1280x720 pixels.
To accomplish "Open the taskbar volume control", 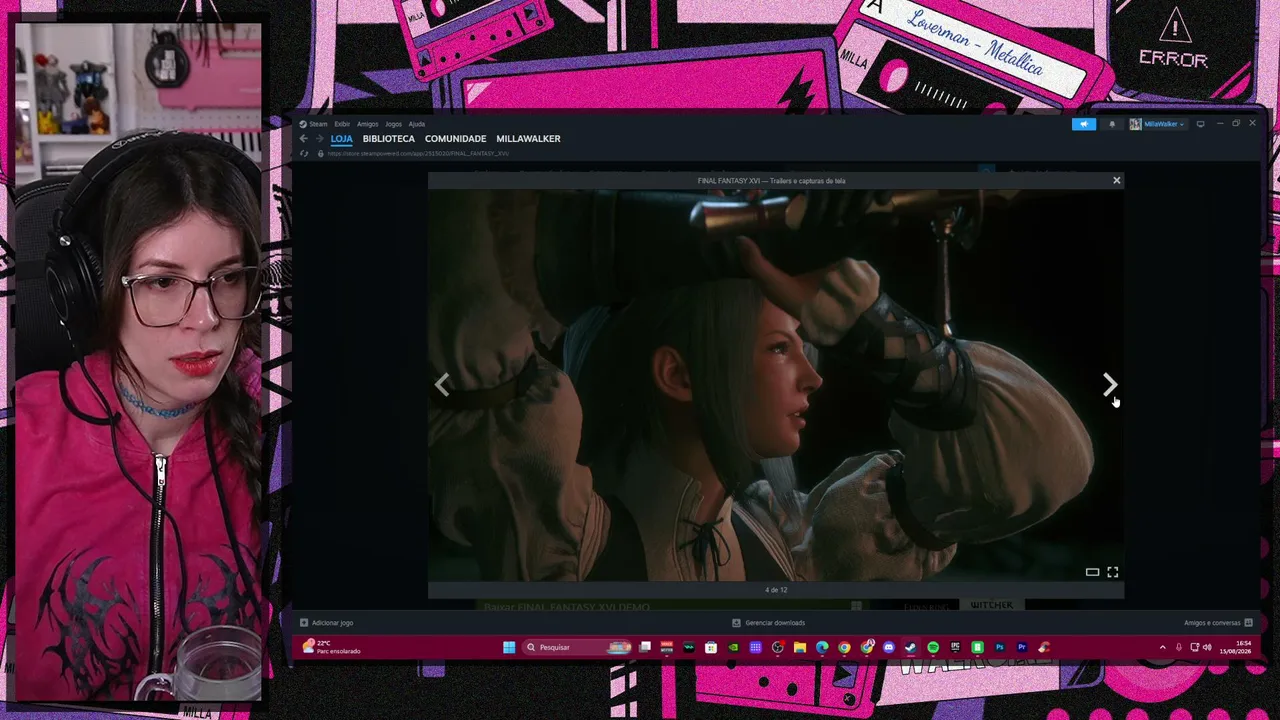I will pyautogui.click(x=1207, y=647).
